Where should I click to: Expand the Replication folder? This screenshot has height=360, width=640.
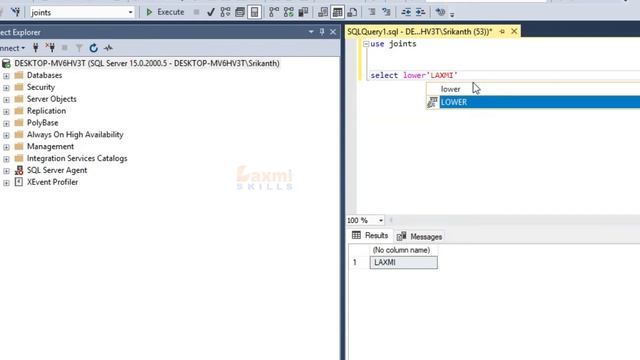pyautogui.click(x=6, y=111)
